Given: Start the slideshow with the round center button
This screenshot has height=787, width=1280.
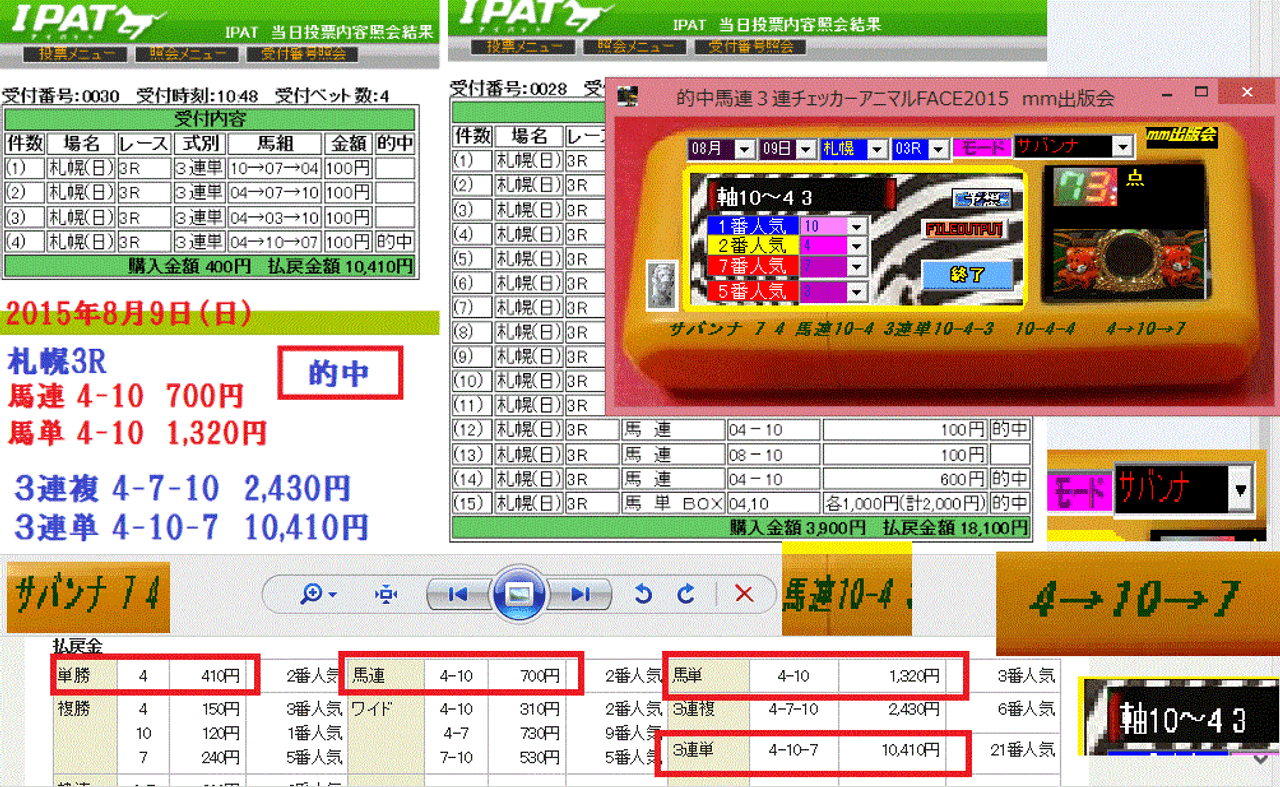Looking at the screenshot, I should pyautogui.click(x=518, y=594).
